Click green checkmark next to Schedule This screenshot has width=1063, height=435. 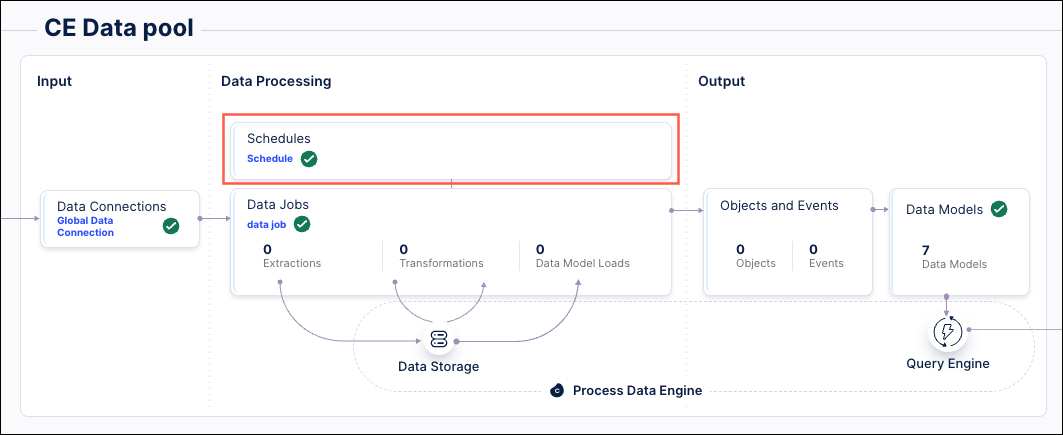309,158
